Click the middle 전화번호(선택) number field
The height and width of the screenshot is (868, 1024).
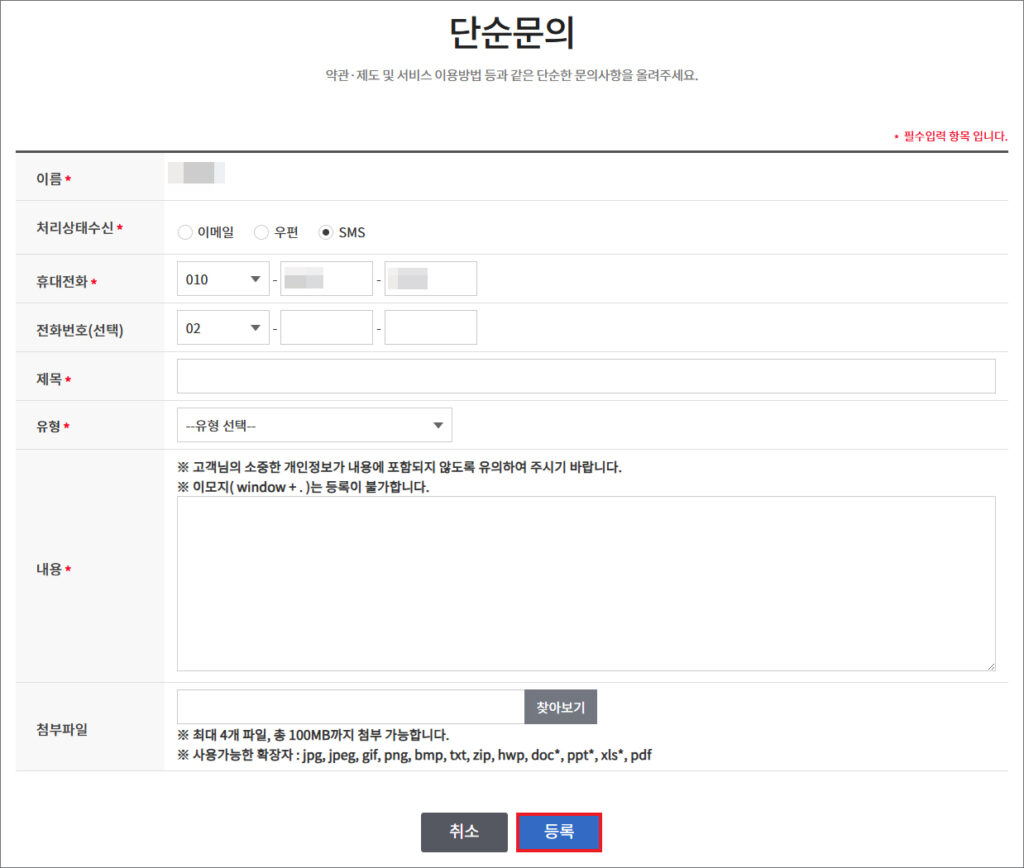[326, 328]
